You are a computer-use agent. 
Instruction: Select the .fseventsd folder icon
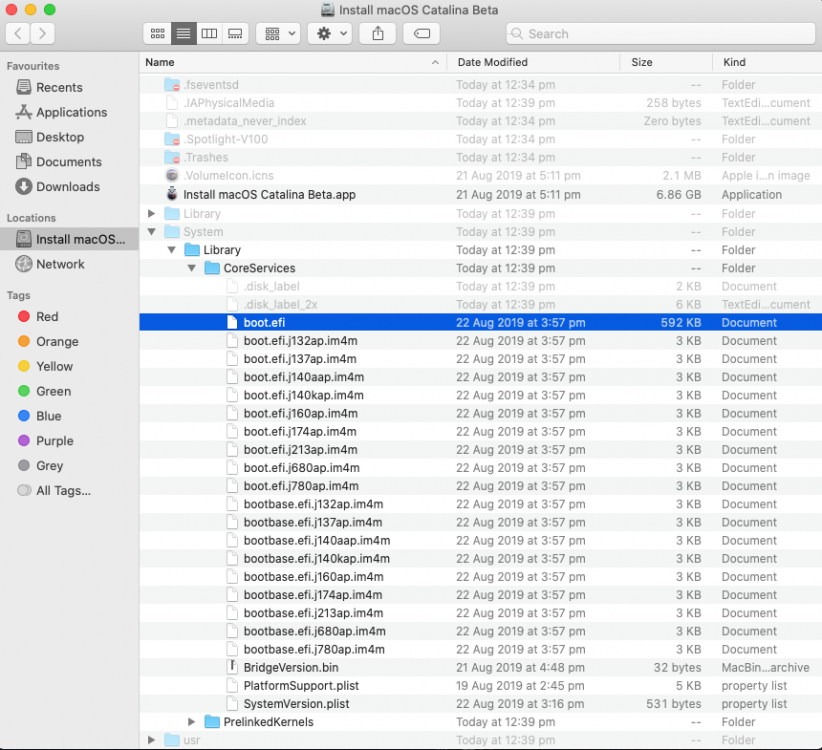172,84
